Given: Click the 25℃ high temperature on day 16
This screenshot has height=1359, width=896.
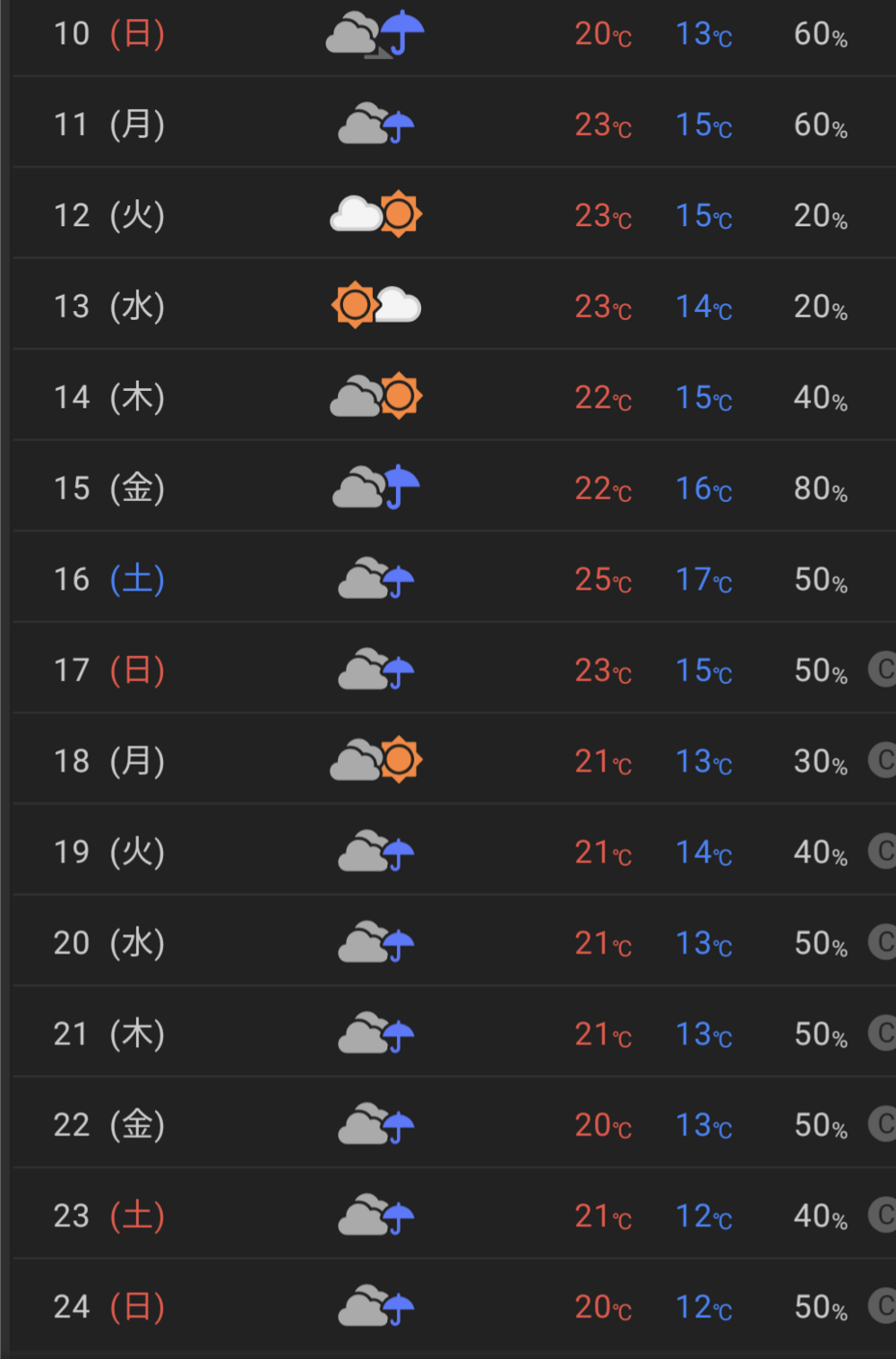Looking at the screenshot, I should tap(602, 580).
